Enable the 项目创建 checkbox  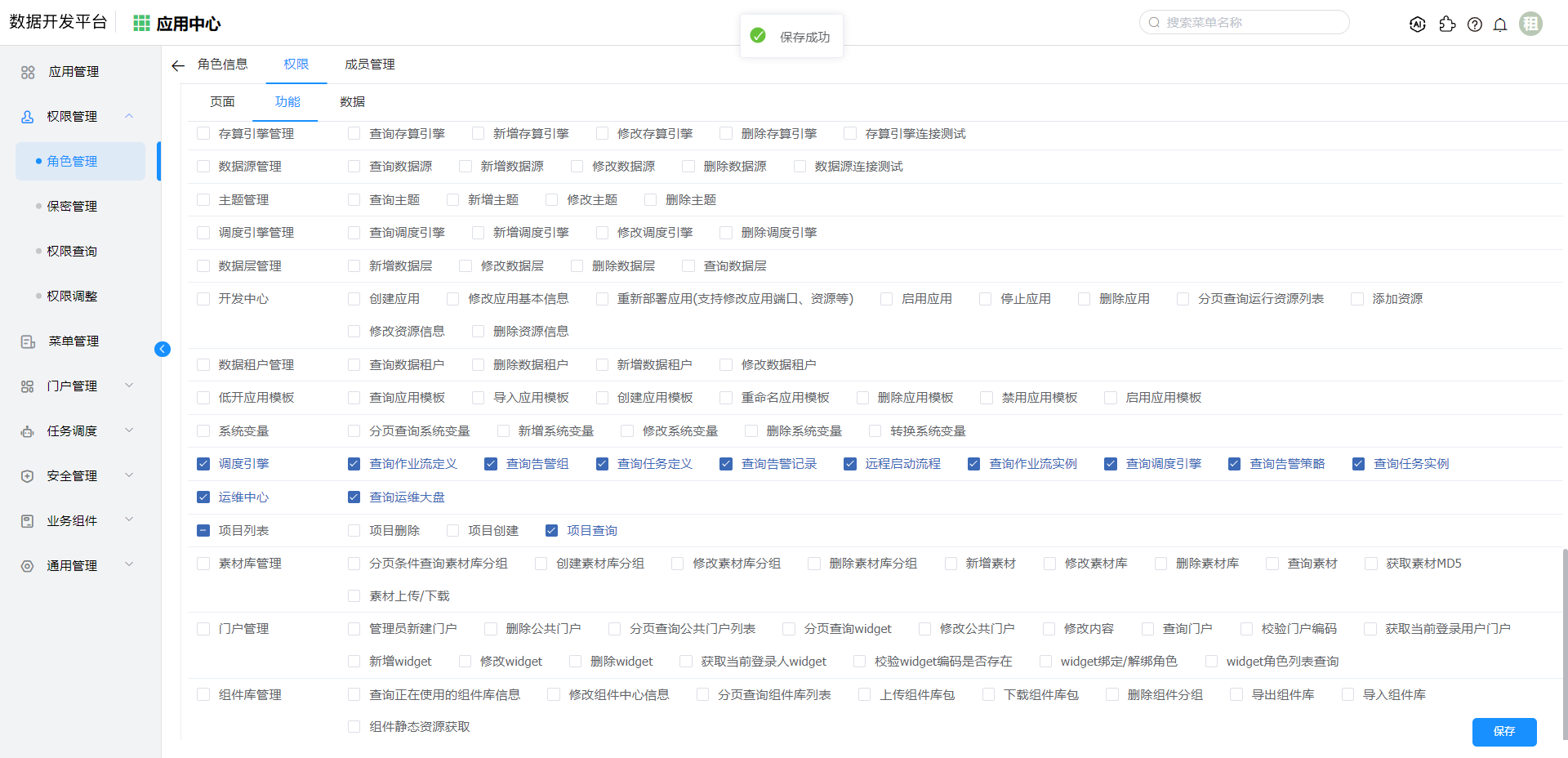(x=452, y=531)
